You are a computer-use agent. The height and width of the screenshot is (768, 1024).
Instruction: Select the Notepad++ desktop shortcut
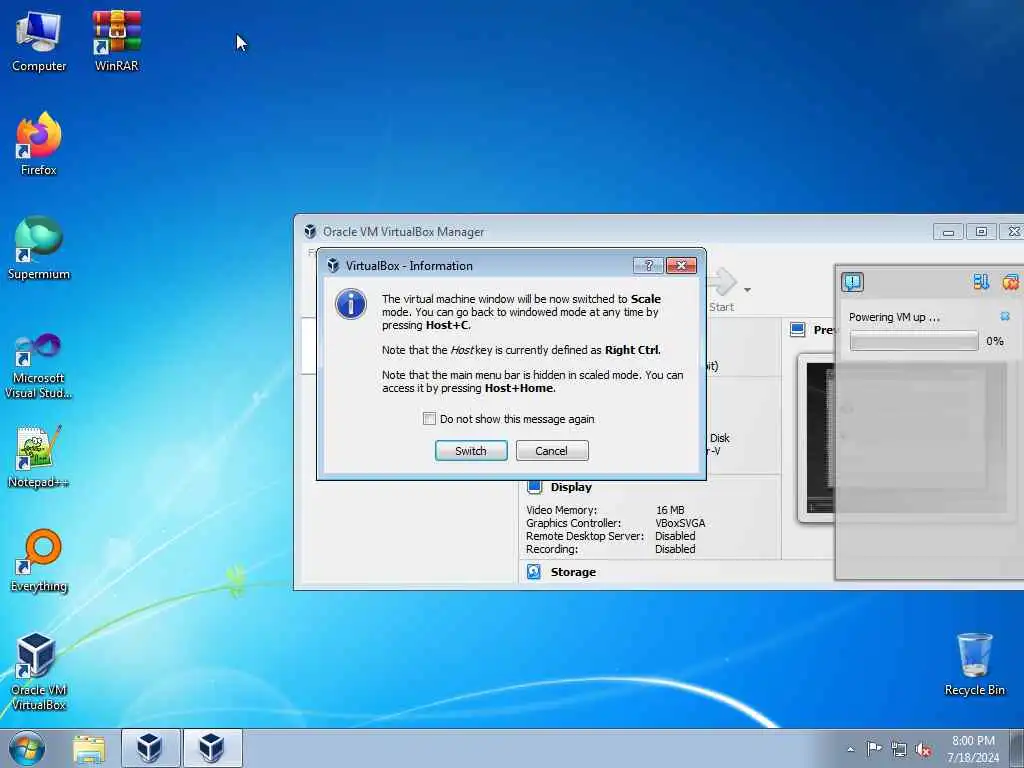coord(39,457)
